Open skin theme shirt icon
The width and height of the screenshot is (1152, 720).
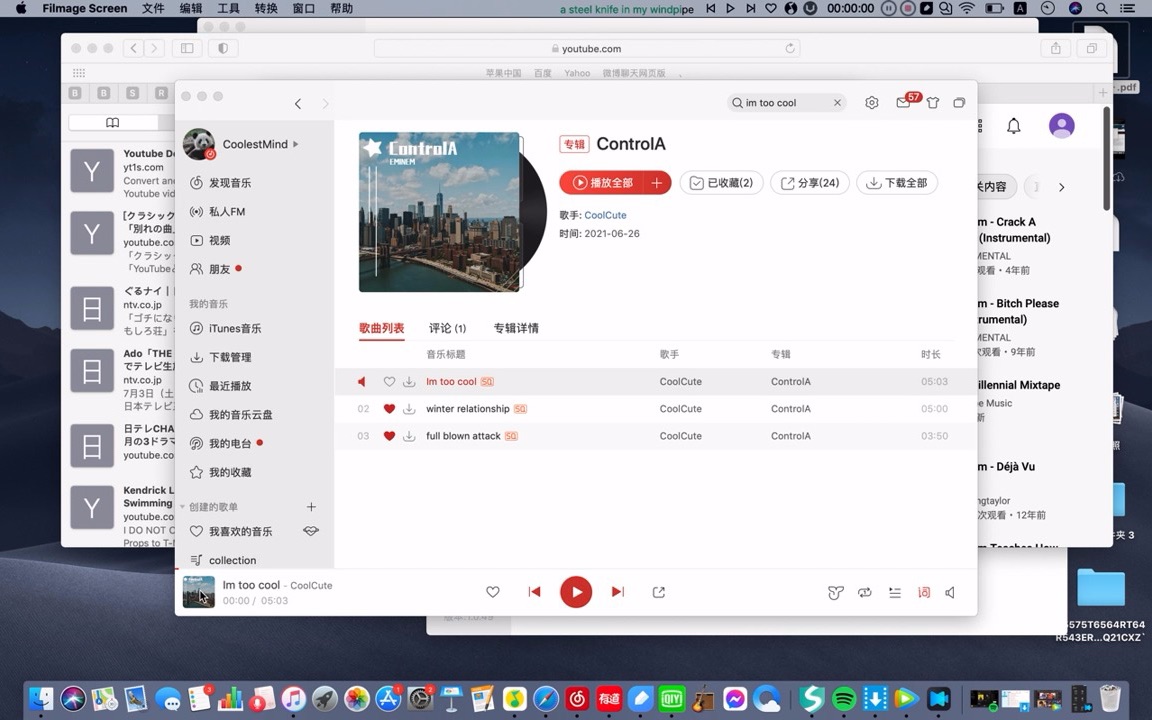pos(932,103)
